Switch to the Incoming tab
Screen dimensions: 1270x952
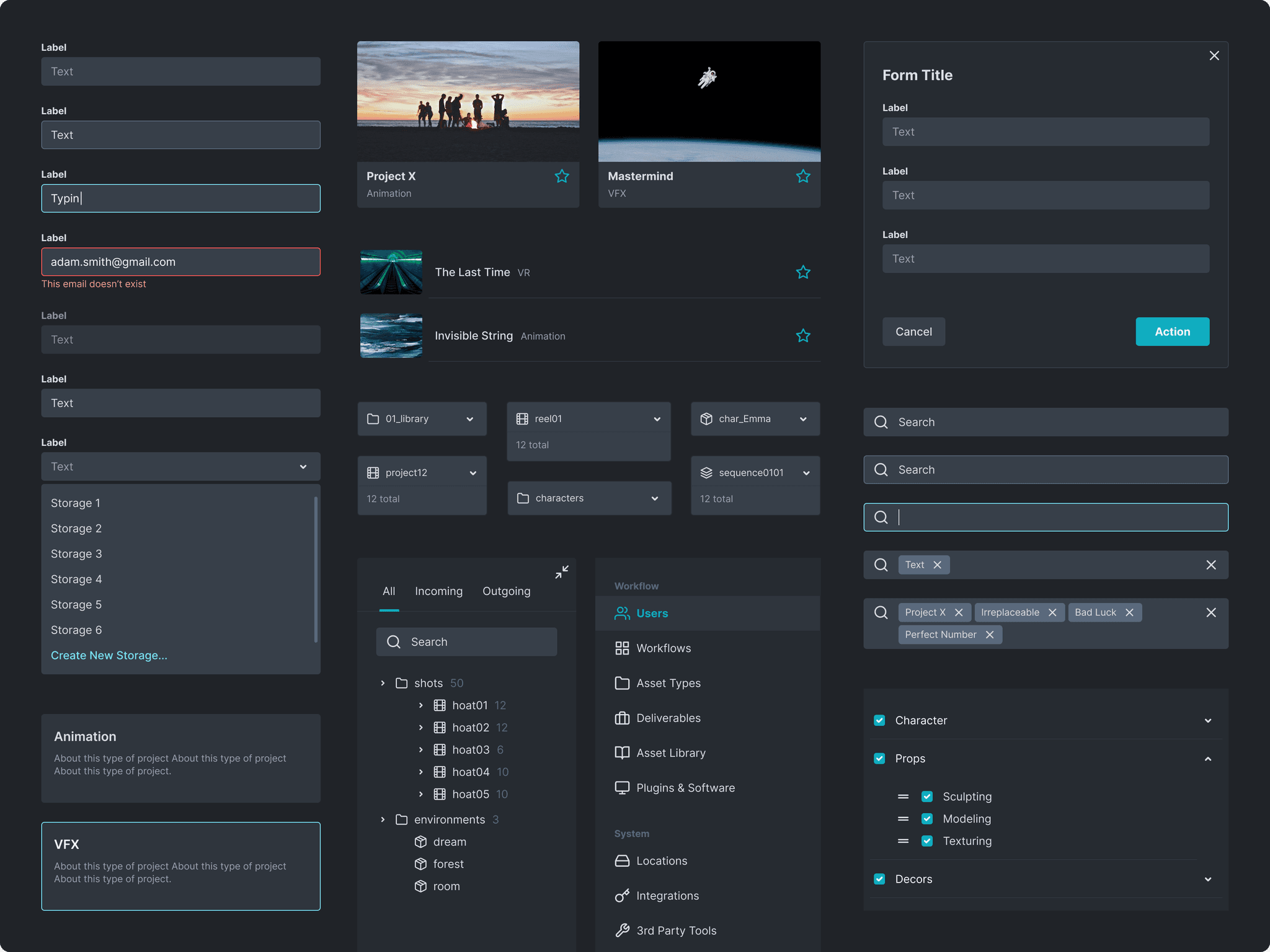(x=438, y=591)
